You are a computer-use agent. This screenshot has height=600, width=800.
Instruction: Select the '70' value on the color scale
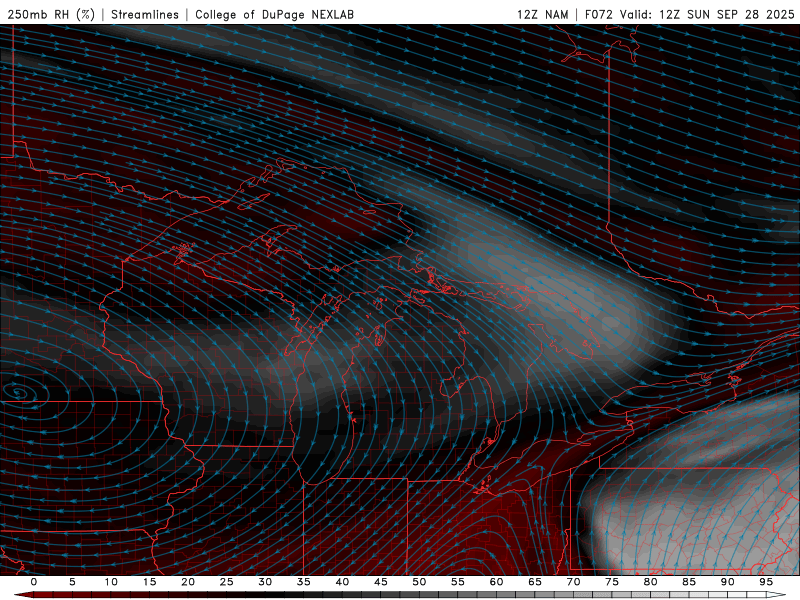(x=573, y=582)
